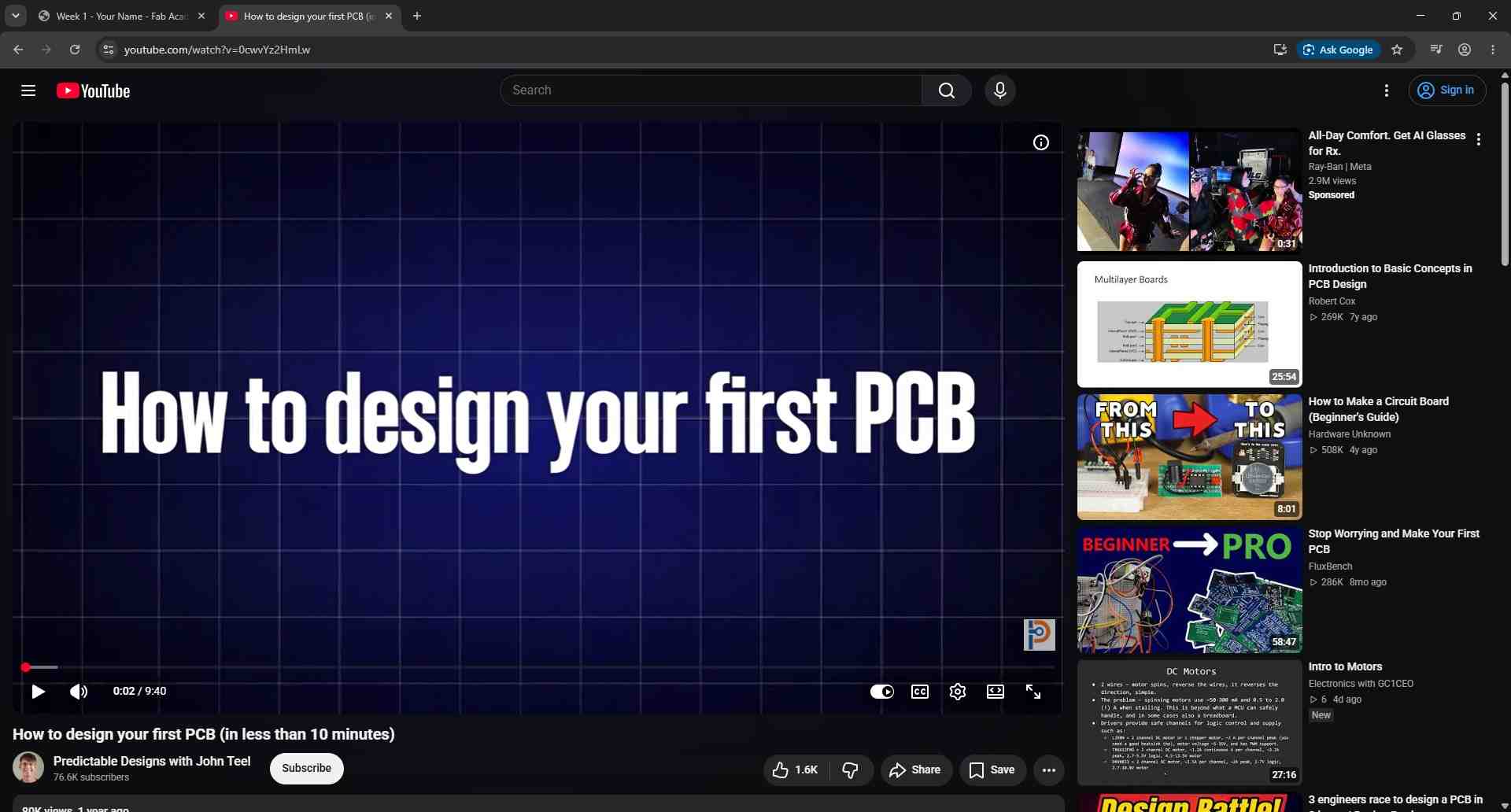This screenshot has height=812, width=1511.
Task: Open a new browser tab
Action: click(417, 16)
